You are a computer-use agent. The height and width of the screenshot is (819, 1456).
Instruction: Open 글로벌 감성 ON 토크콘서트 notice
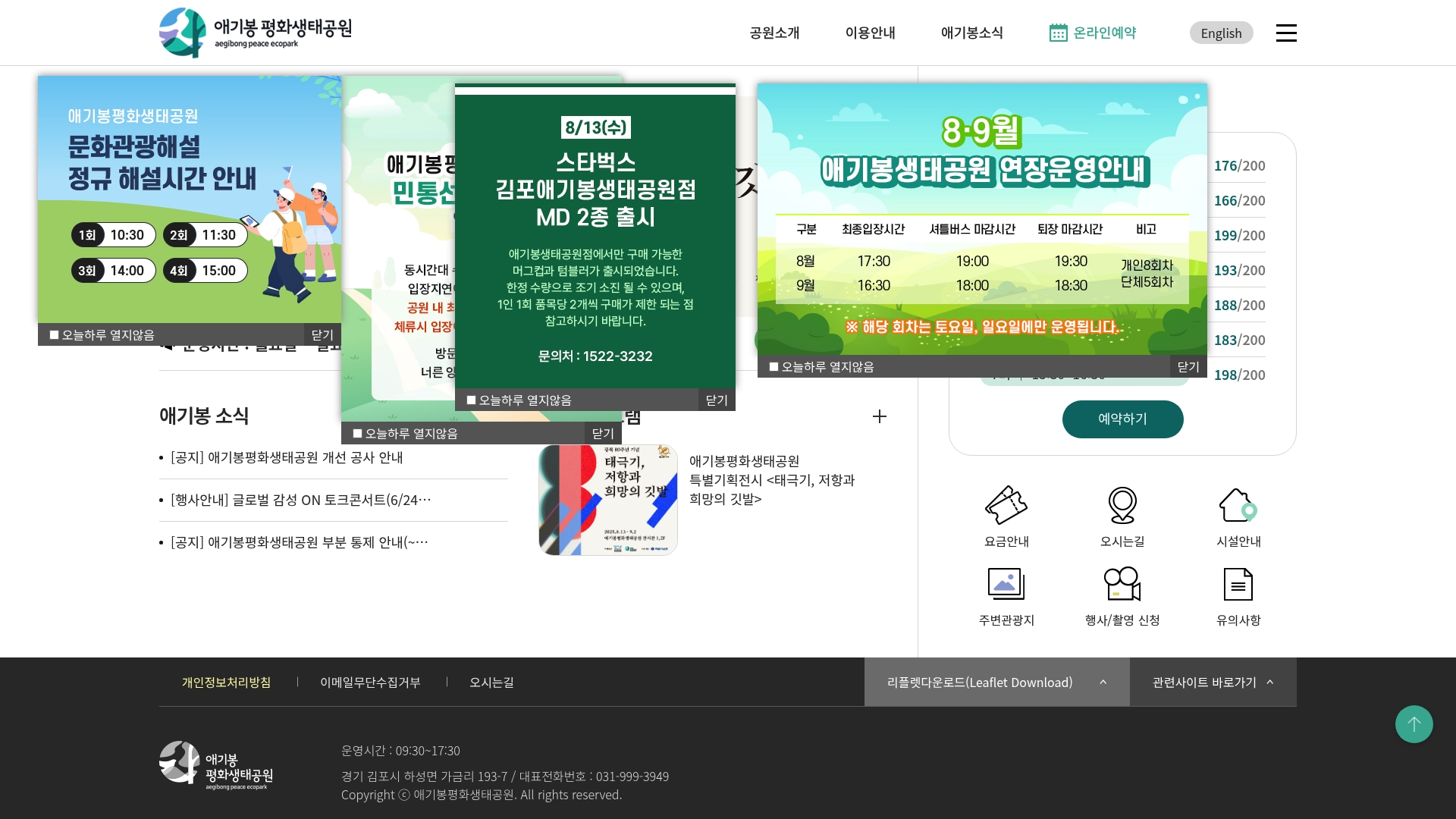[x=300, y=500]
